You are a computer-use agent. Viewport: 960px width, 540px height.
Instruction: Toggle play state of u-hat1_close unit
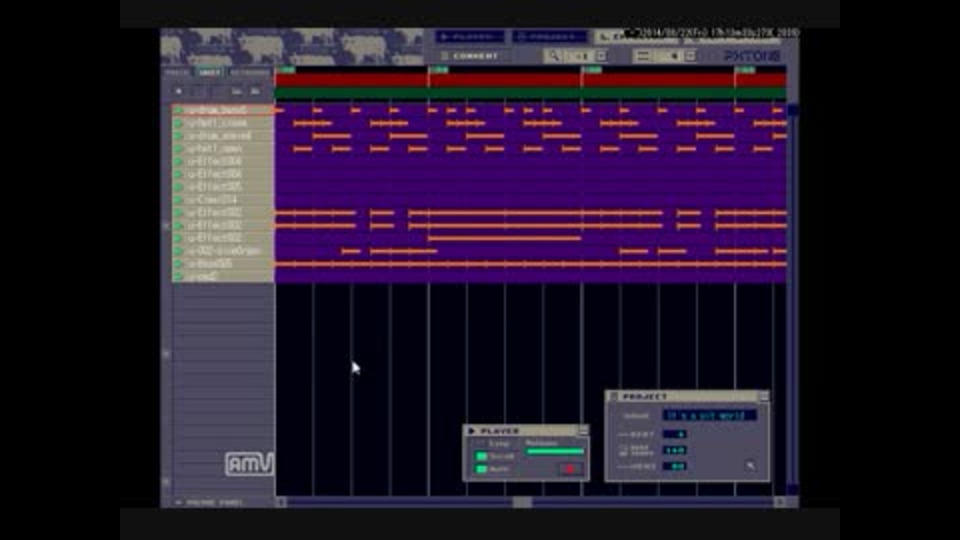click(x=178, y=123)
